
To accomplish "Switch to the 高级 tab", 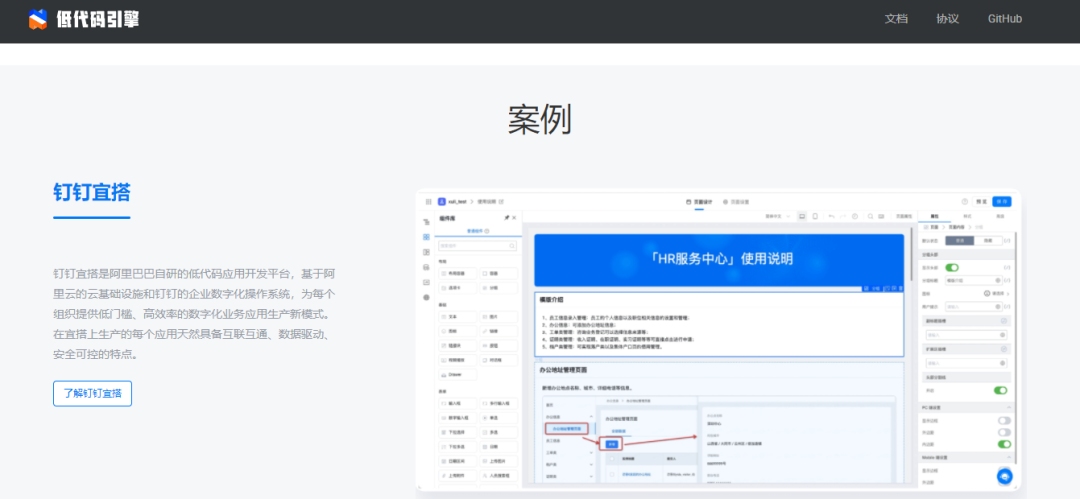I will [1000, 216].
